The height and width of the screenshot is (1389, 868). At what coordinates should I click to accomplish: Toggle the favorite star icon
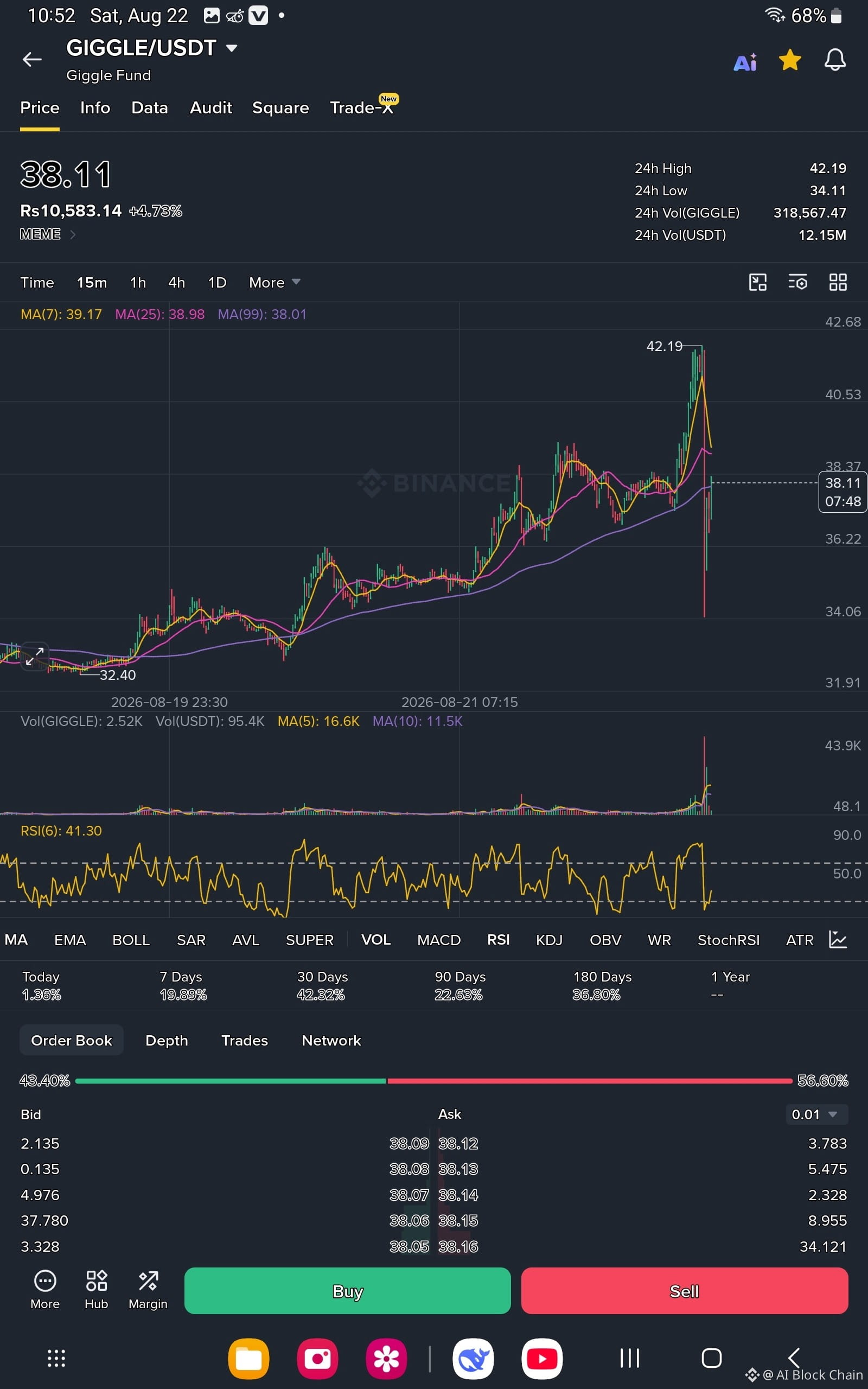(x=790, y=60)
